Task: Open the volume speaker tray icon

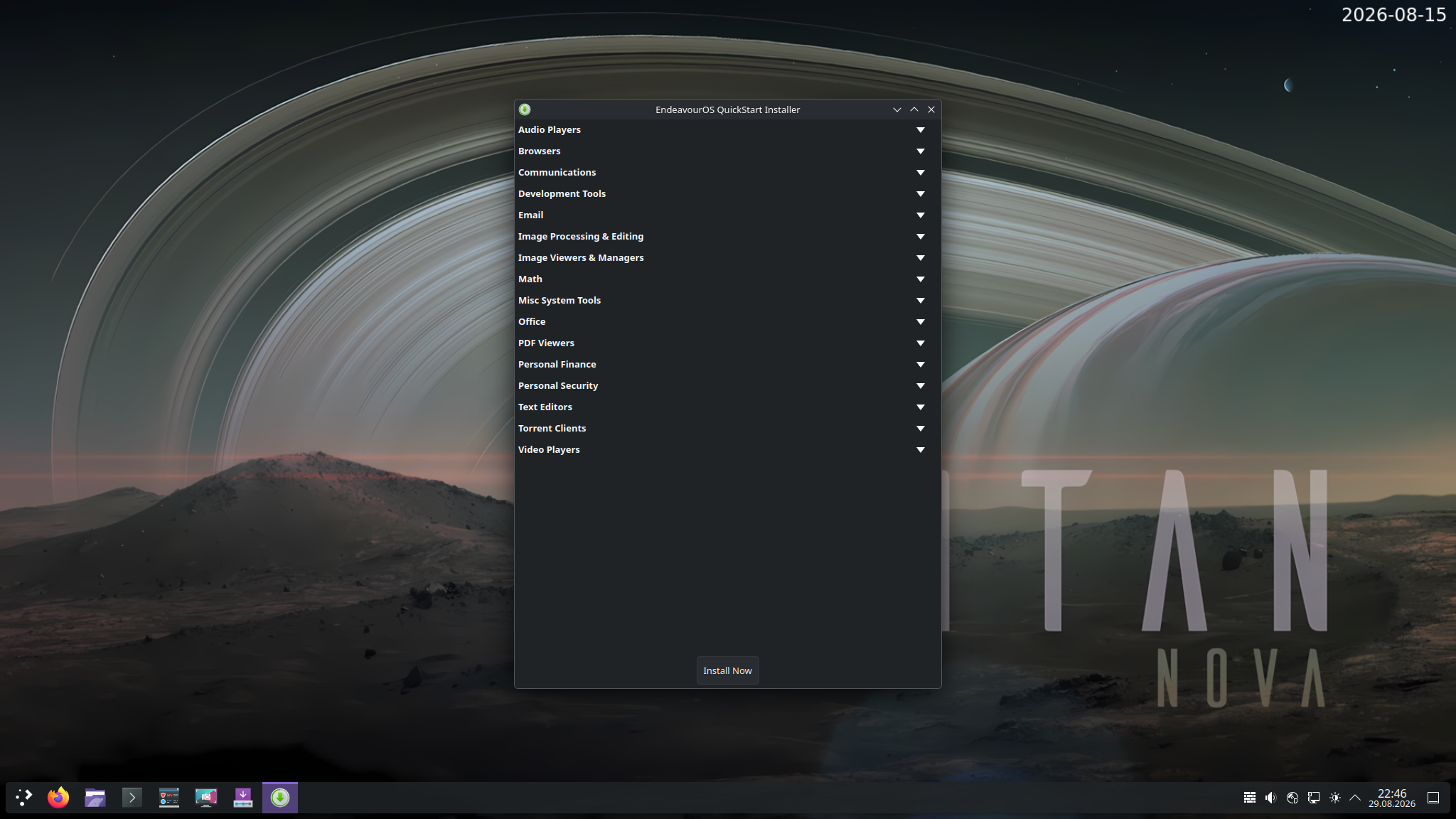Action: 1271,798
